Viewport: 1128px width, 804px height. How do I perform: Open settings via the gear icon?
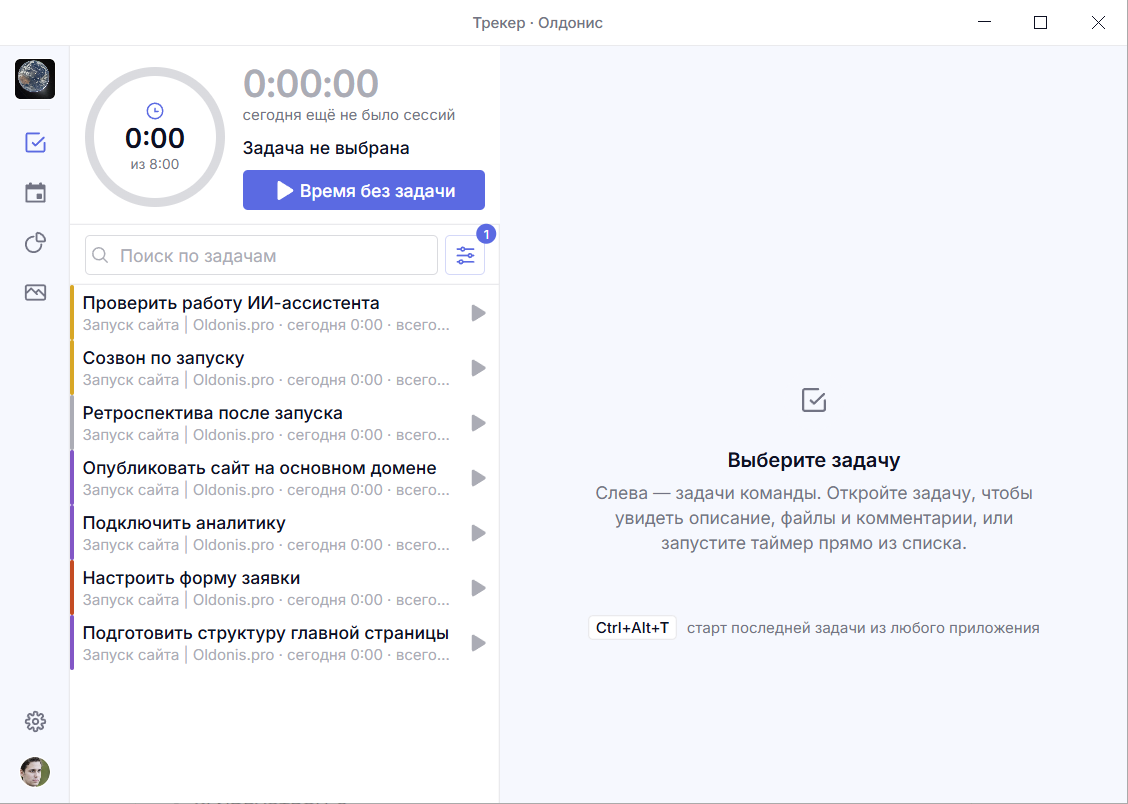(35, 721)
